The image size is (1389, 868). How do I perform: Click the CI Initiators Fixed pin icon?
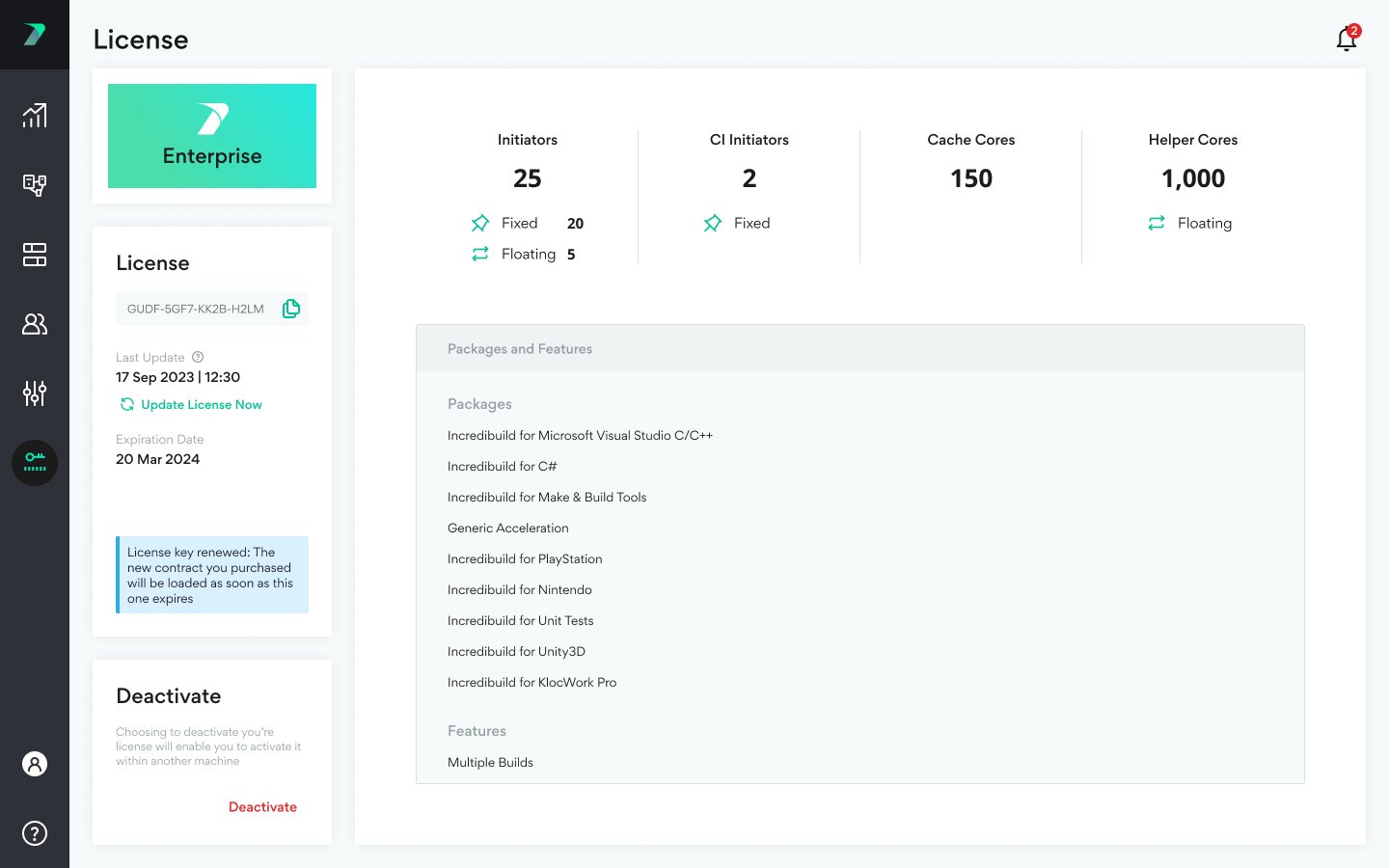(x=713, y=224)
